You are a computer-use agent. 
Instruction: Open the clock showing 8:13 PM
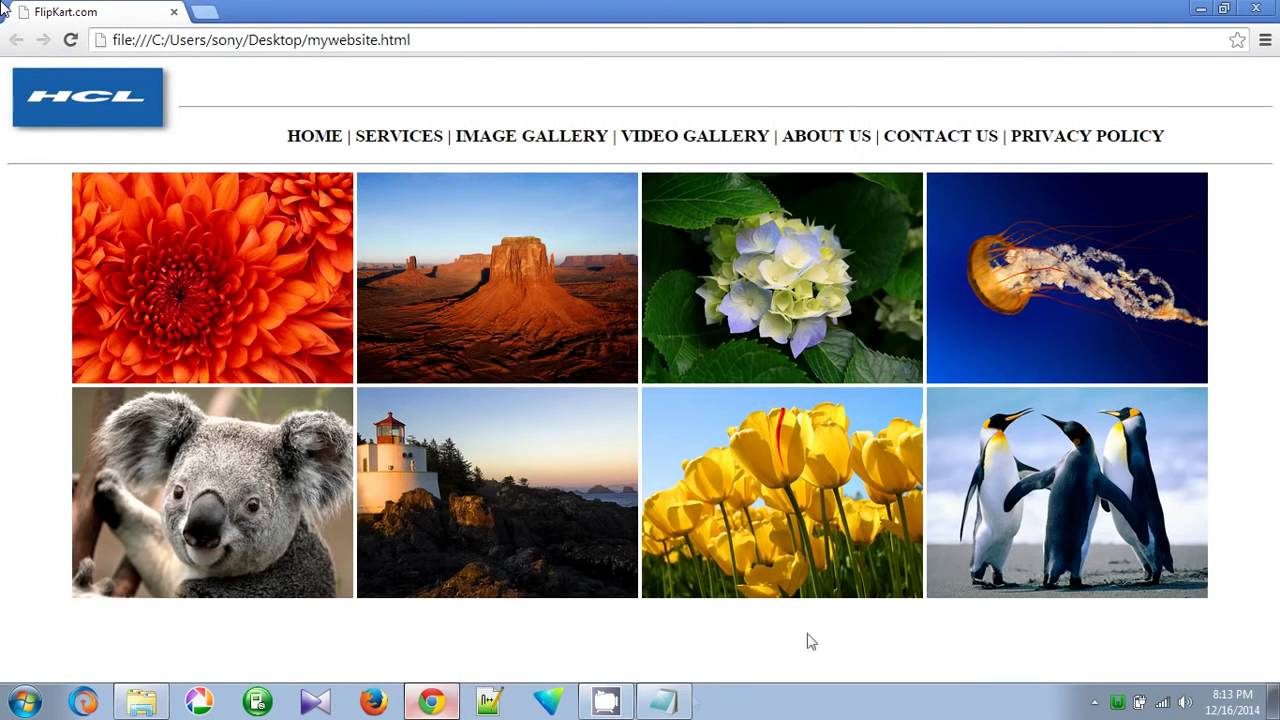pos(1232,702)
